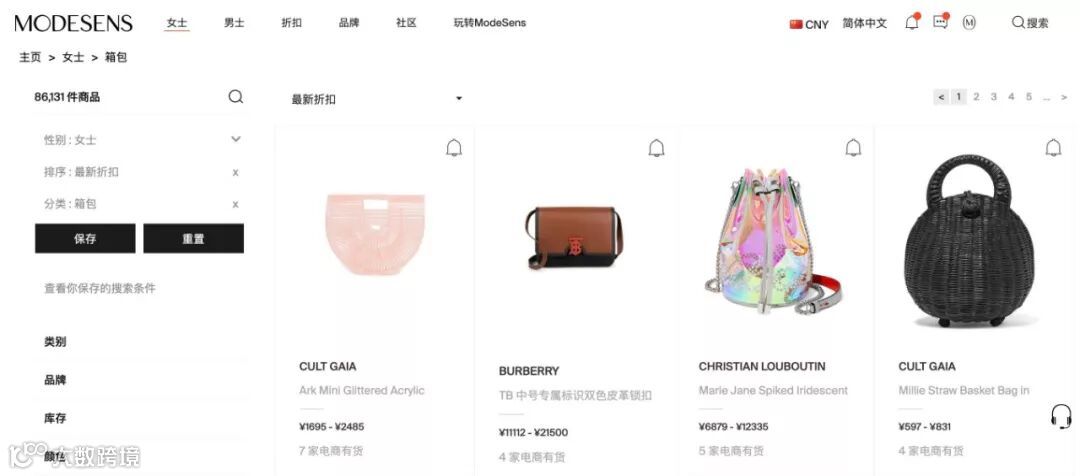This screenshot has height=476, width=1080.
Task: Open the notifications bell in the header
Action: (x=912, y=22)
